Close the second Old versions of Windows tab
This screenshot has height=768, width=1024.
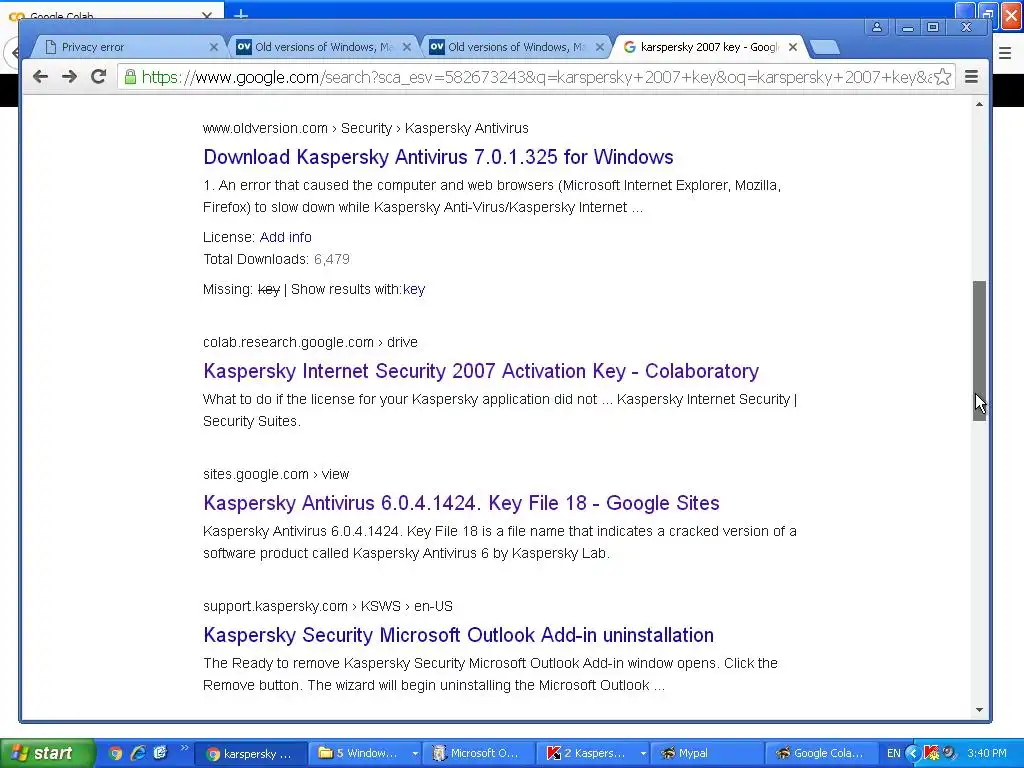pyautogui.click(x=600, y=47)
